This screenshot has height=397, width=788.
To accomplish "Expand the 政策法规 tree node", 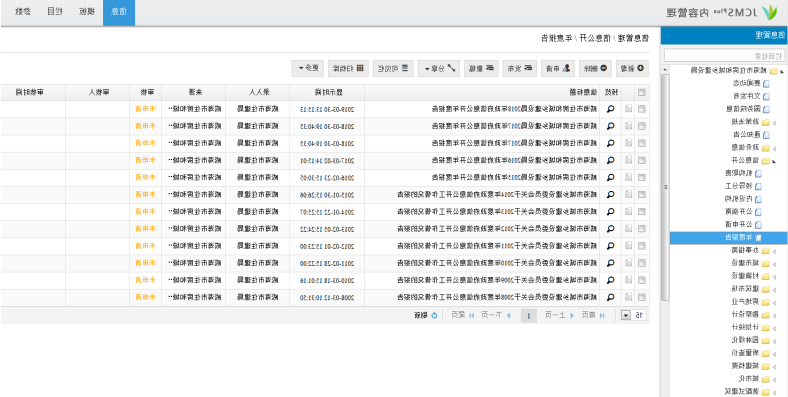I will coord(774,122).
